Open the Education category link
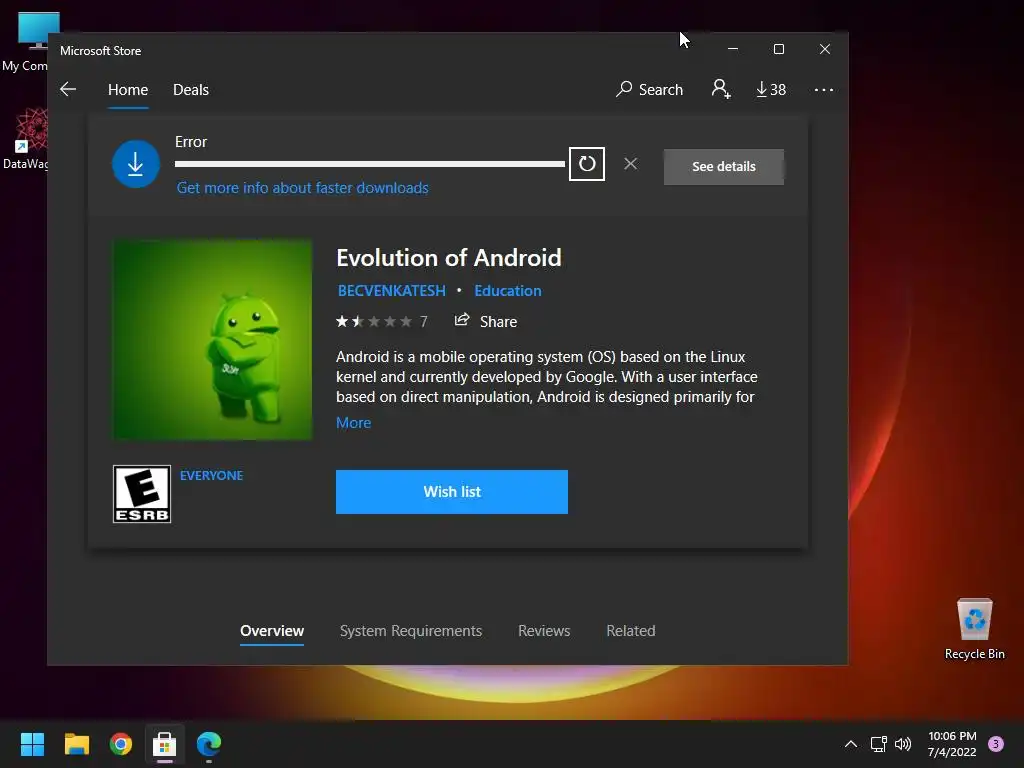This screenshot has width=1024, height=768. pyautogui.click(x=507, y=291)
